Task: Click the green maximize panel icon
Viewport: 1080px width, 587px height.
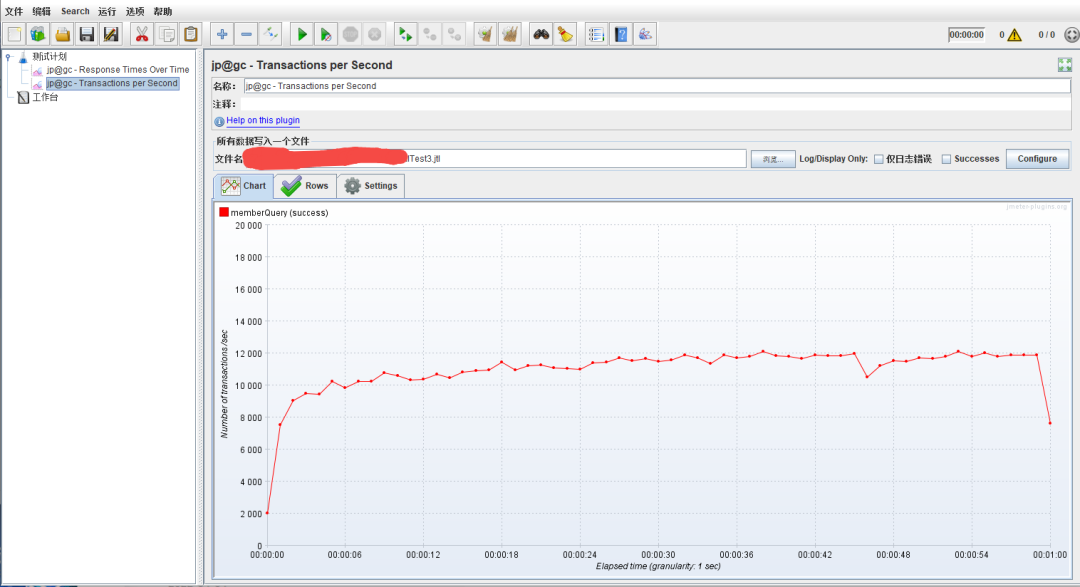Action: click(1065, 65)
